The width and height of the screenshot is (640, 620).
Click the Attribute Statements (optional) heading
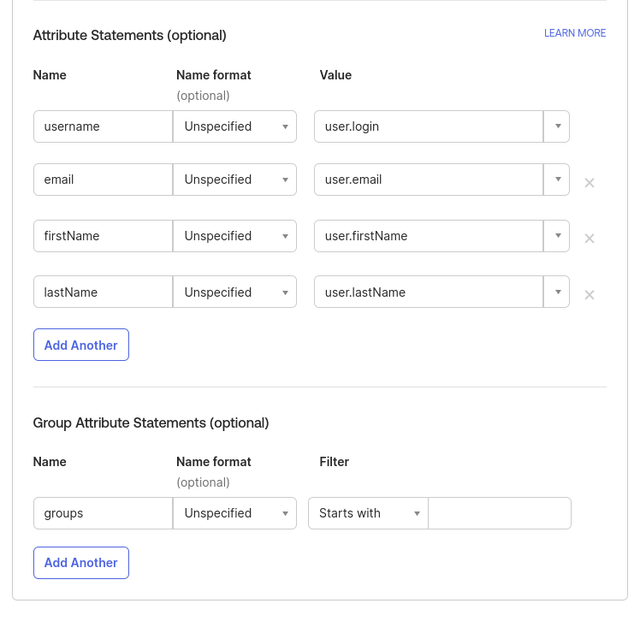pos(130,36)
